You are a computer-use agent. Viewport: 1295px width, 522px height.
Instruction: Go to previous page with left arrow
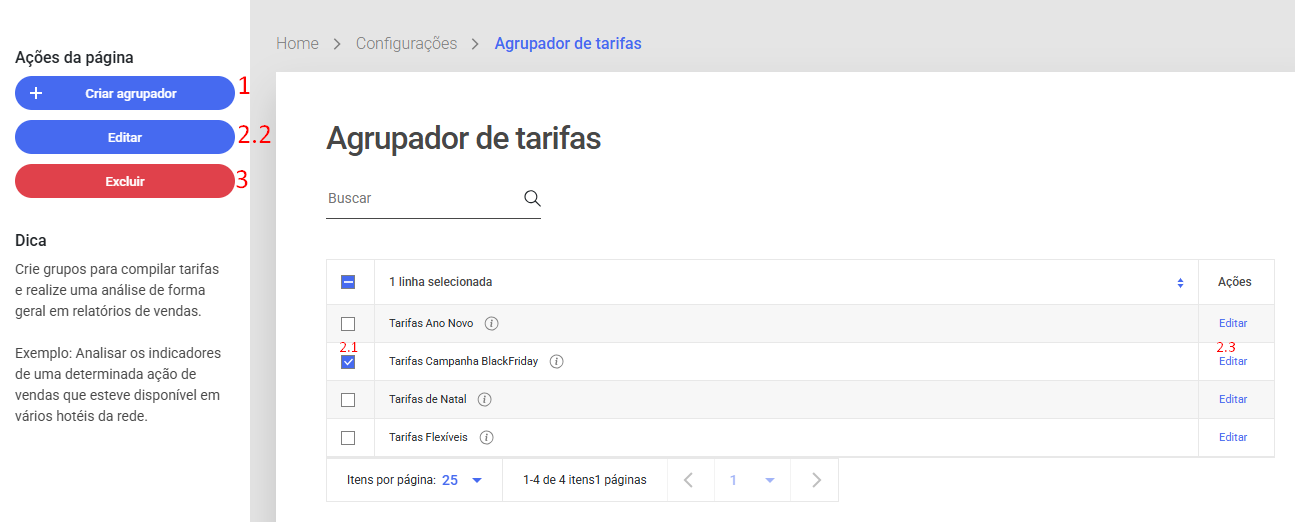click(688, 480)
